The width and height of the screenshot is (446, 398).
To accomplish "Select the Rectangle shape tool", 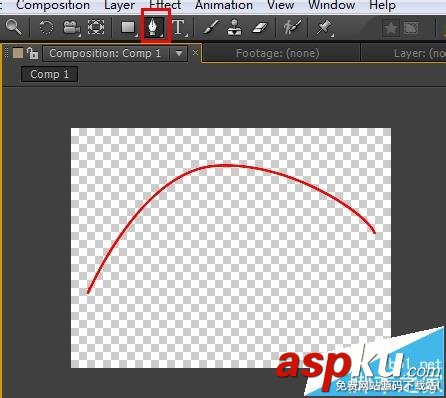I will point(128,27).
